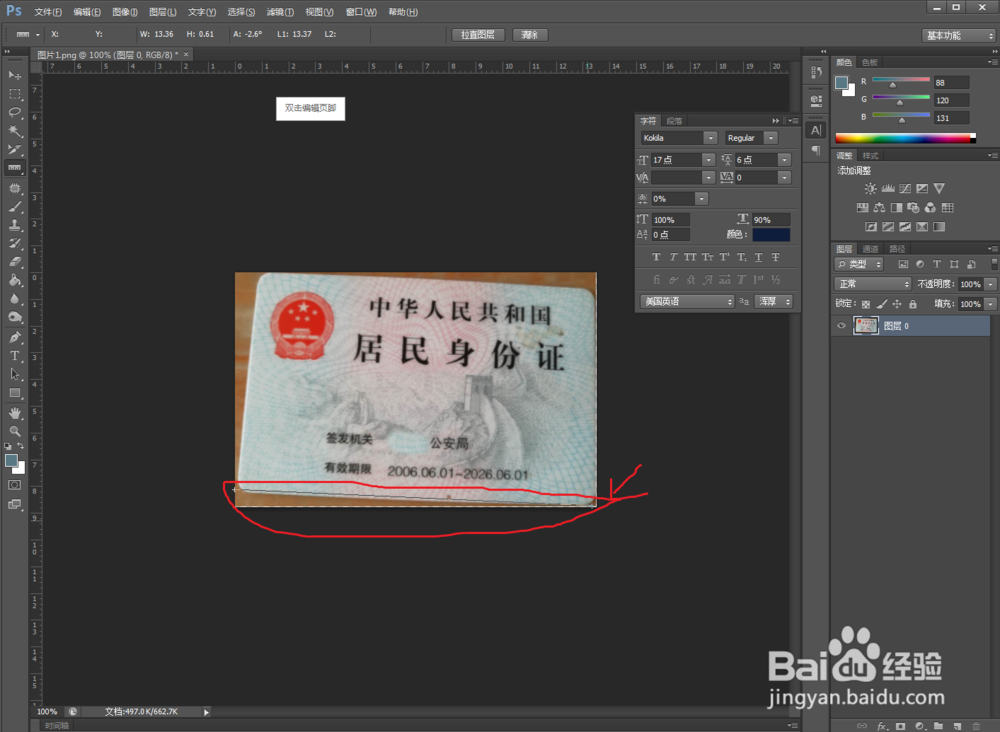Screen dimensions: 1000x732
Task: Collapse the Character panel with double-arrow
Action: (776, 121)
